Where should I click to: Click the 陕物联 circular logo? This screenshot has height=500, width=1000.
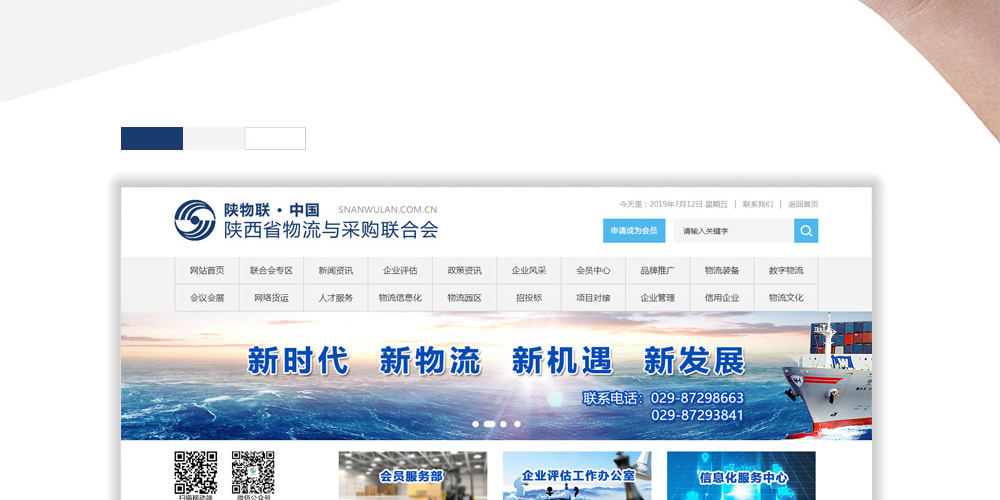point(195,220)
